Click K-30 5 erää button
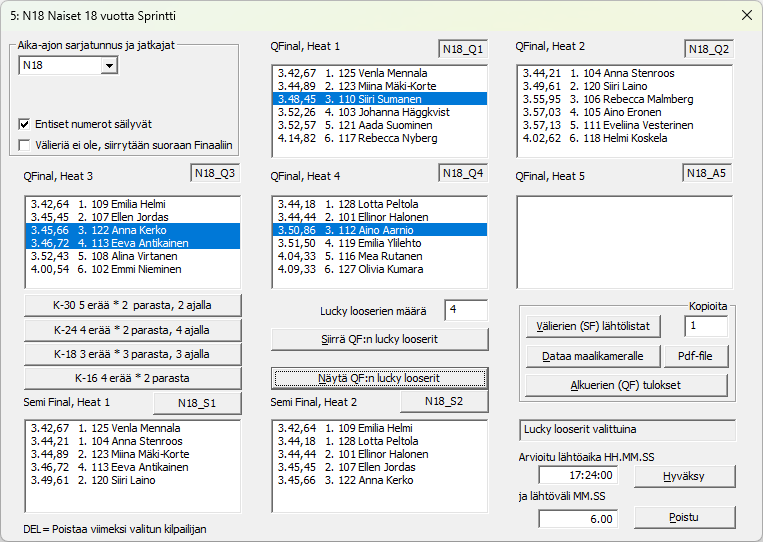 (133, 305)
